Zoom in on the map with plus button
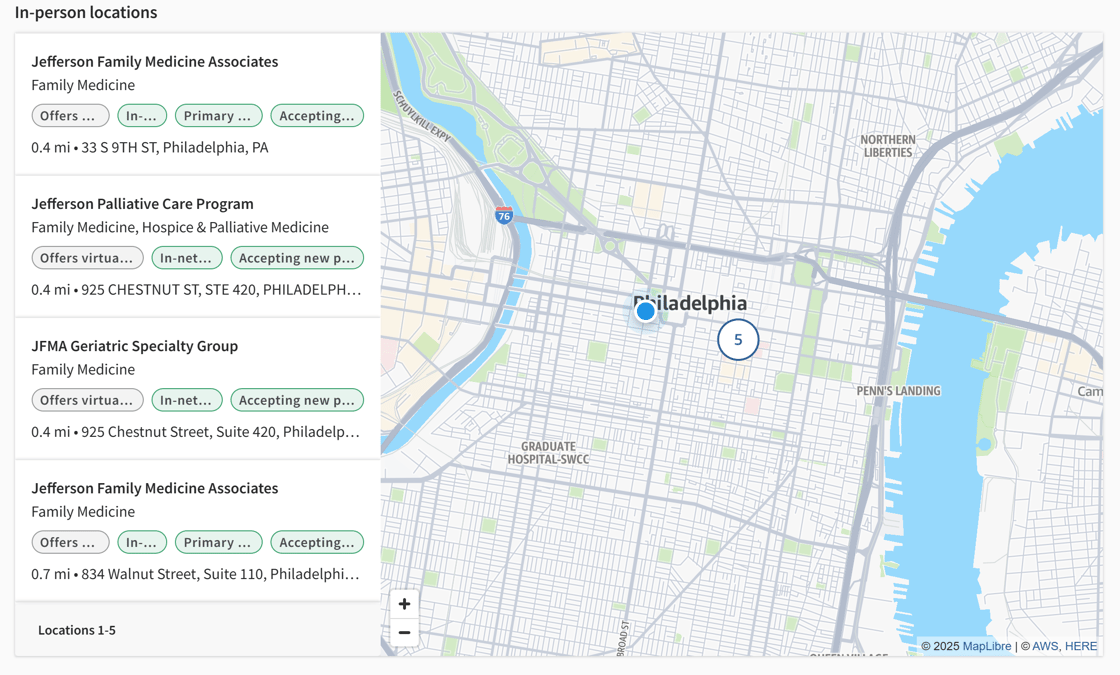 point(404,604)
